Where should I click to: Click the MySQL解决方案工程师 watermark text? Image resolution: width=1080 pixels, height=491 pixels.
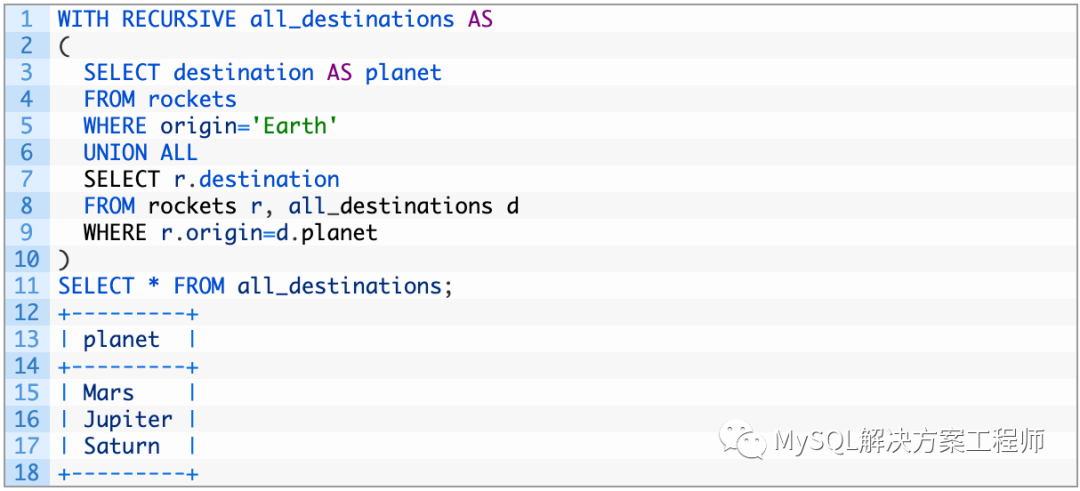point(910,441)
